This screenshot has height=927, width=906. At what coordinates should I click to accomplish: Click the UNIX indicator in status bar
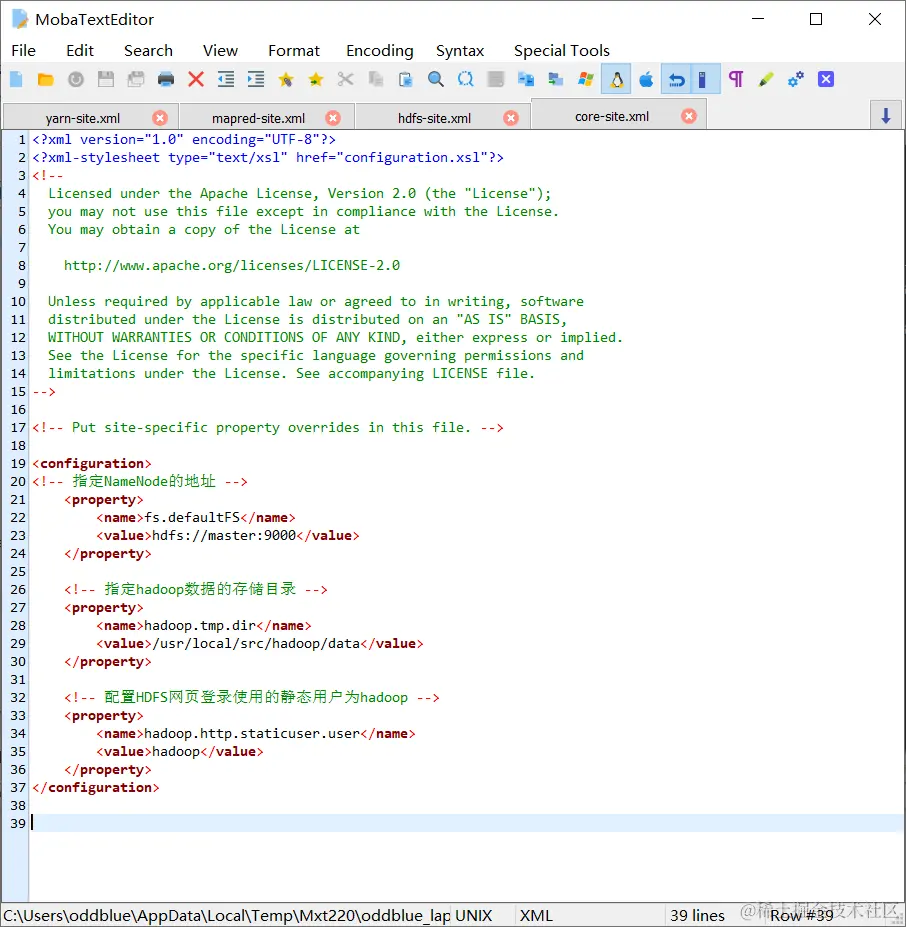click(x=474, y=915)
